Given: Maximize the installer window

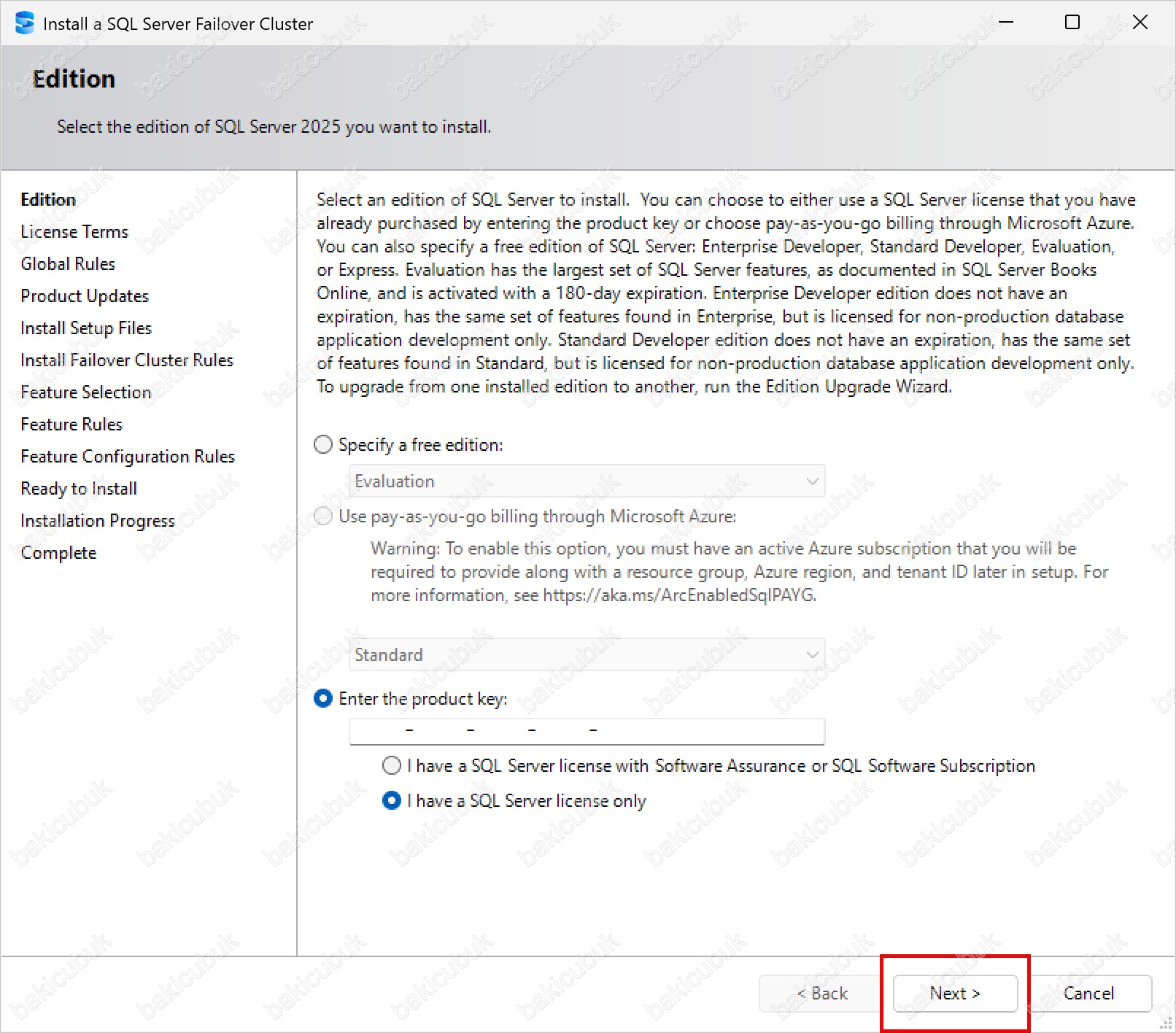Looking at the screenshot, I should coord(1072,23).
